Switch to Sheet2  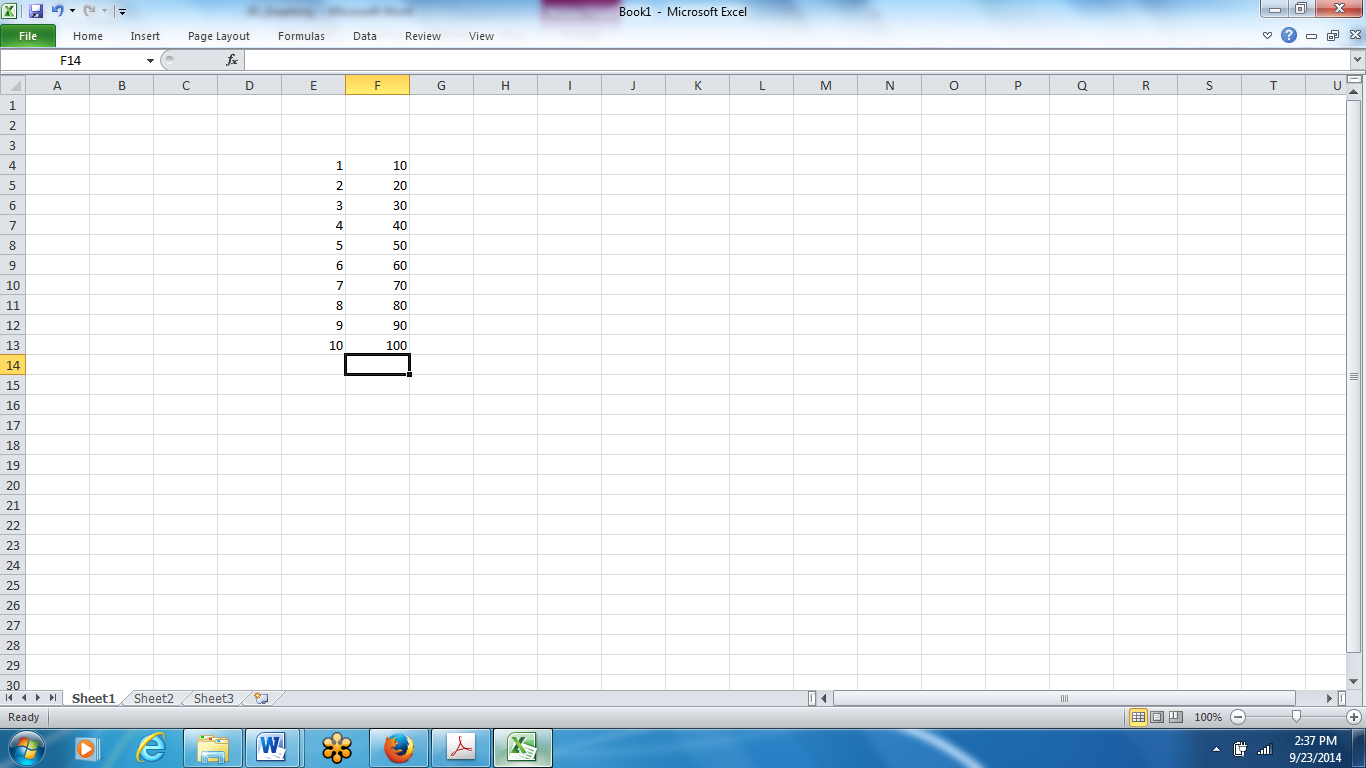coord(152,698)
